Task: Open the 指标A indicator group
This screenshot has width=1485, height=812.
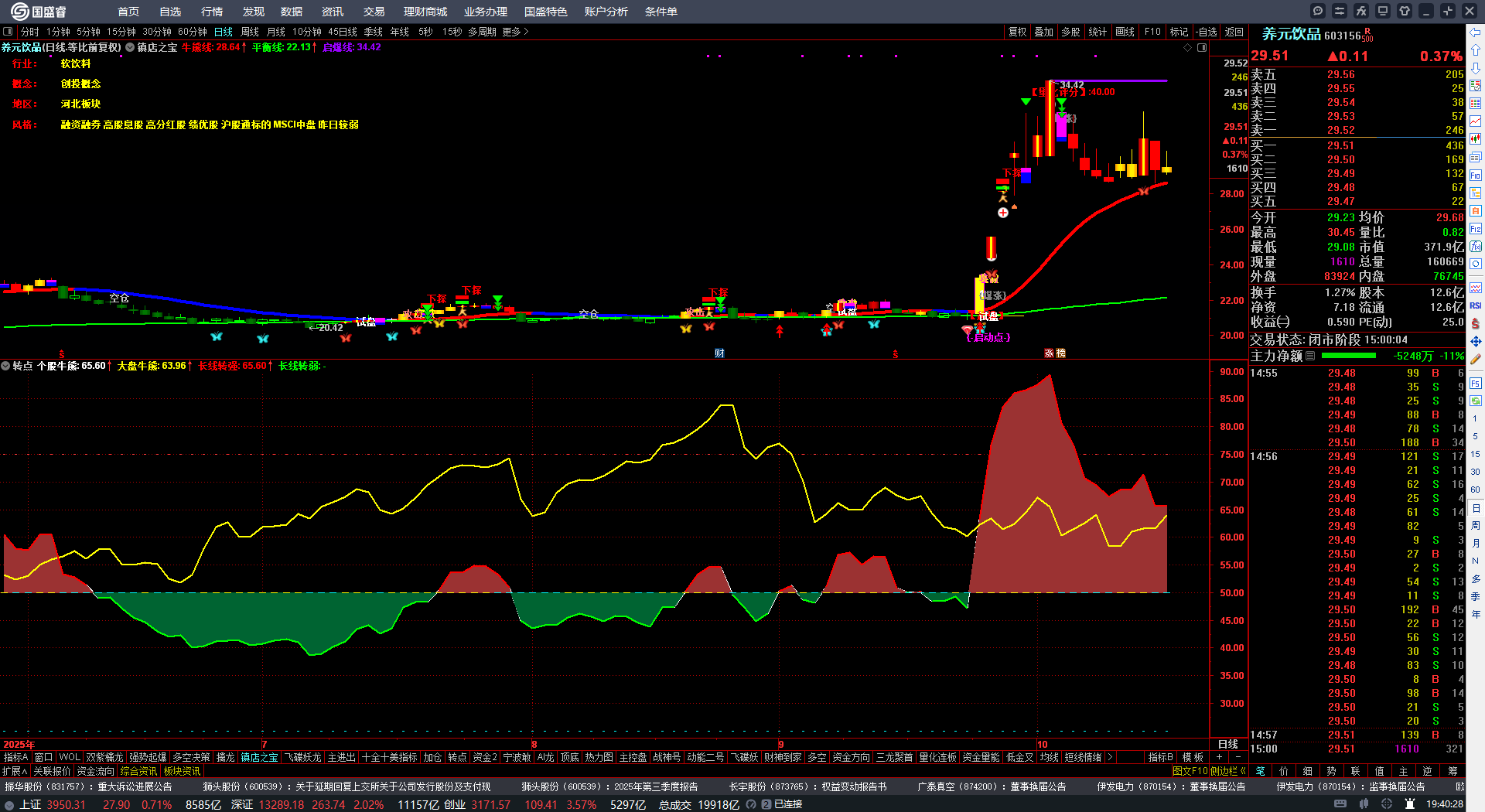Action: pyautogui.click(x=16, y=757)
